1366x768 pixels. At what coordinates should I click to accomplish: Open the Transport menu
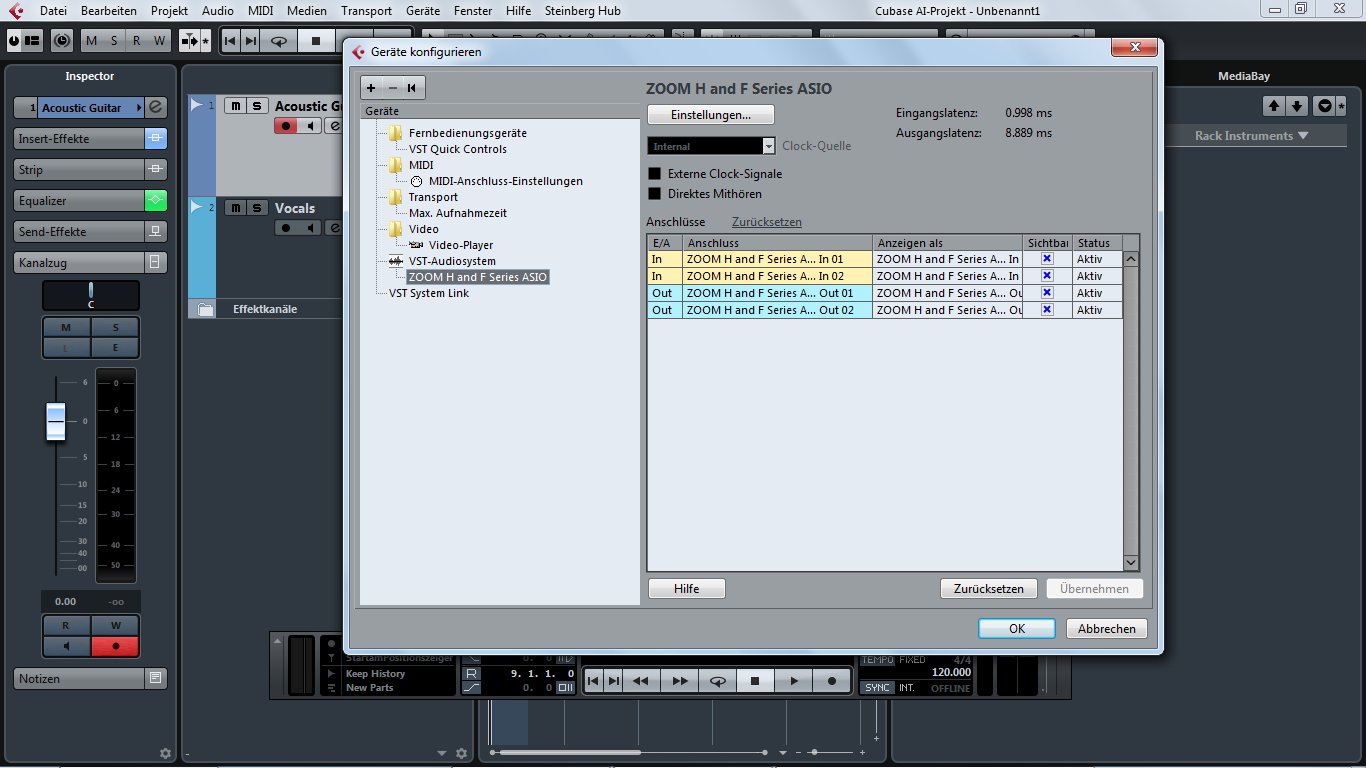[x=366, y=10]
